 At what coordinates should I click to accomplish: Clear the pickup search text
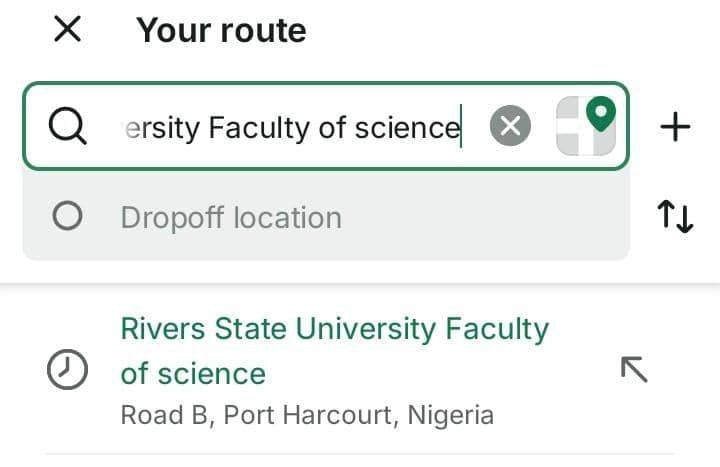[x=510, y=127]
